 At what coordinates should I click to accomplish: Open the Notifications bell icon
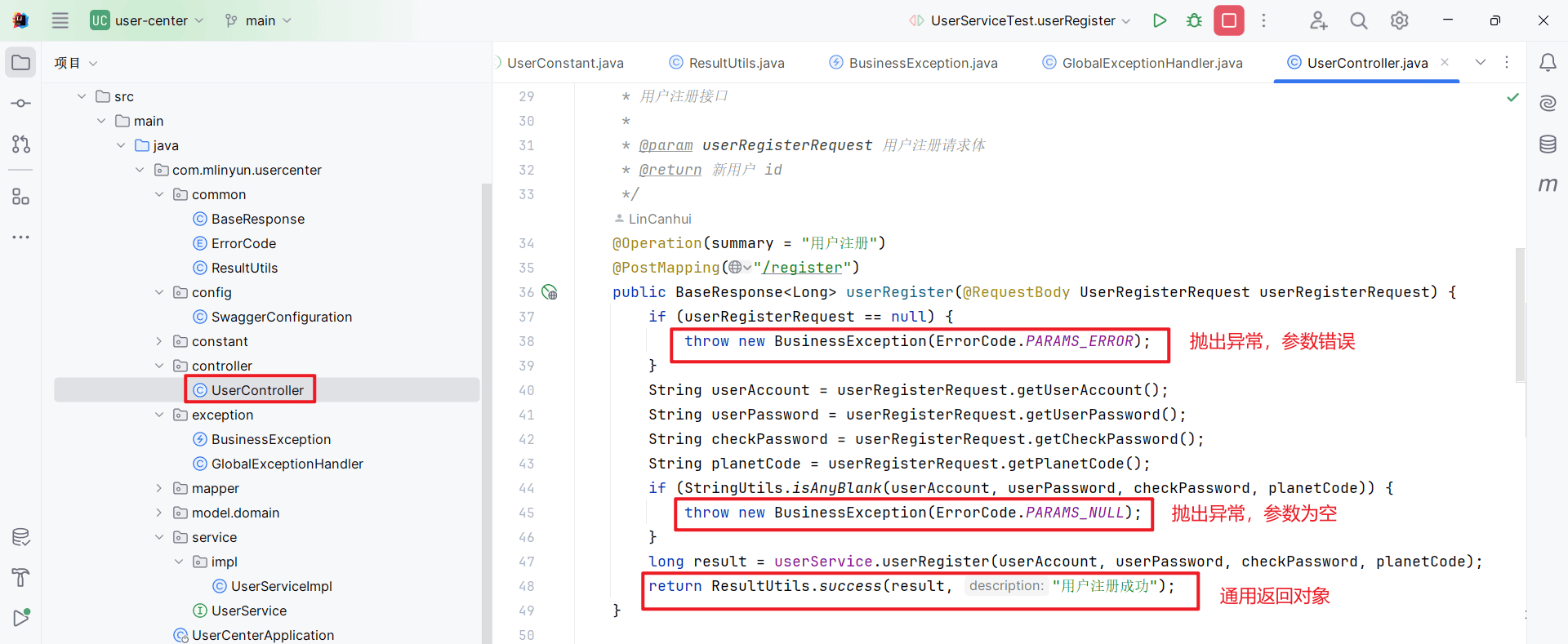pos(1548,63)
